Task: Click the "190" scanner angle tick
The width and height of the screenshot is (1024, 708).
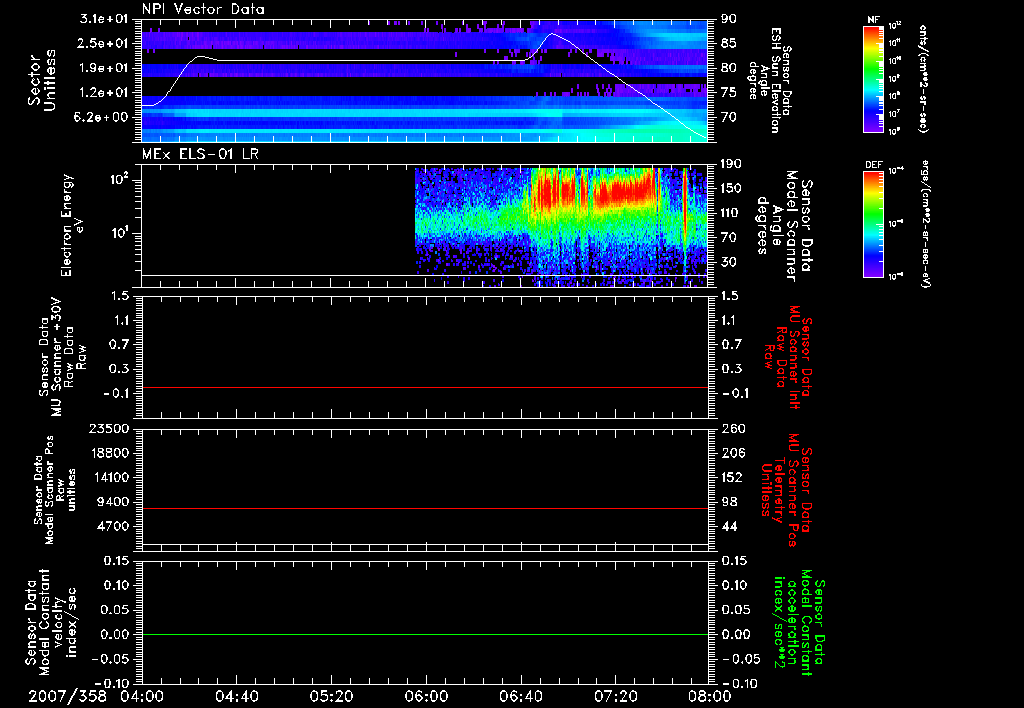Action: pyautogui.click(x=731, y=163)
